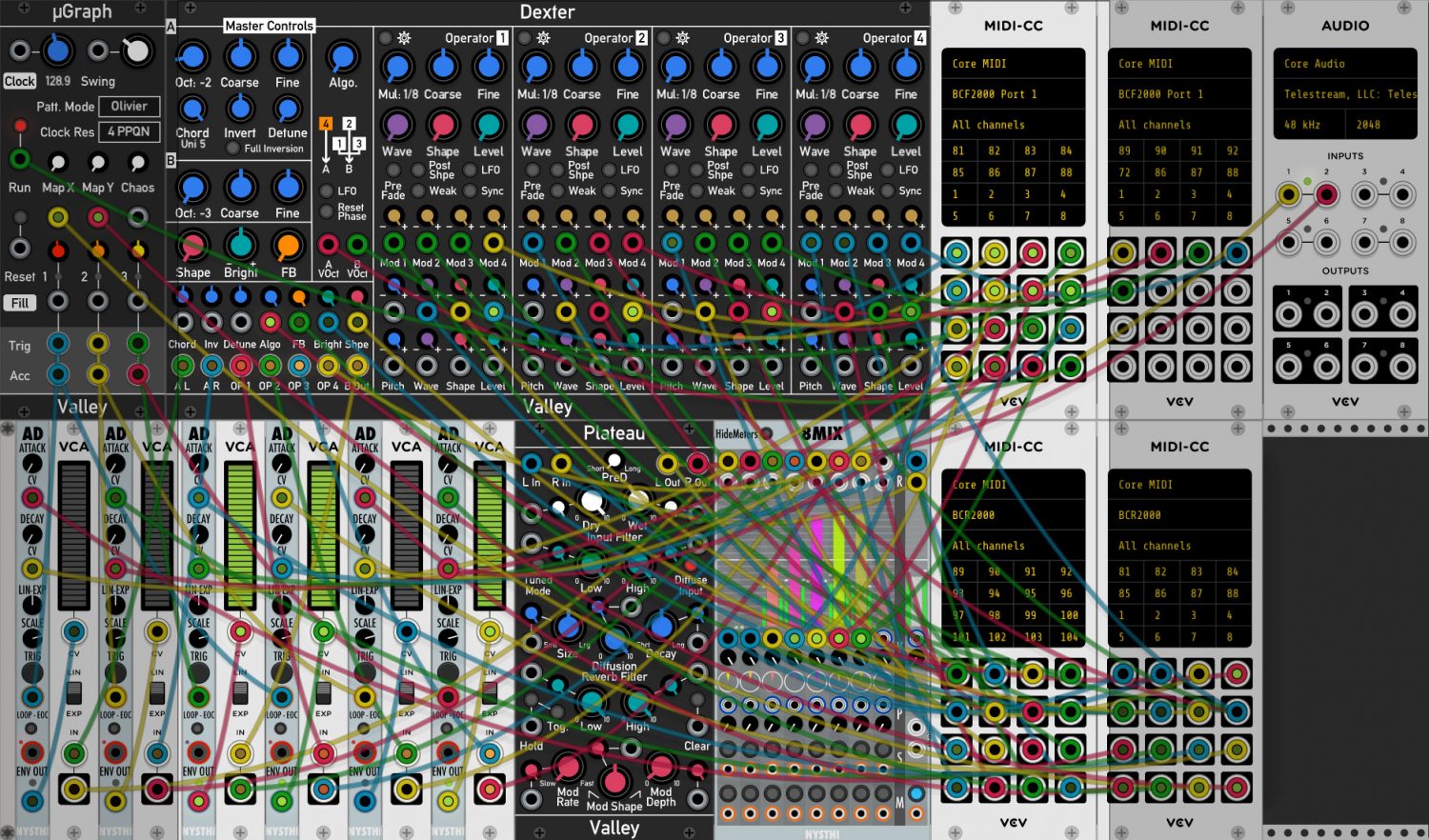Open Core Audio driver dropdown

(x=1345, y=64)
